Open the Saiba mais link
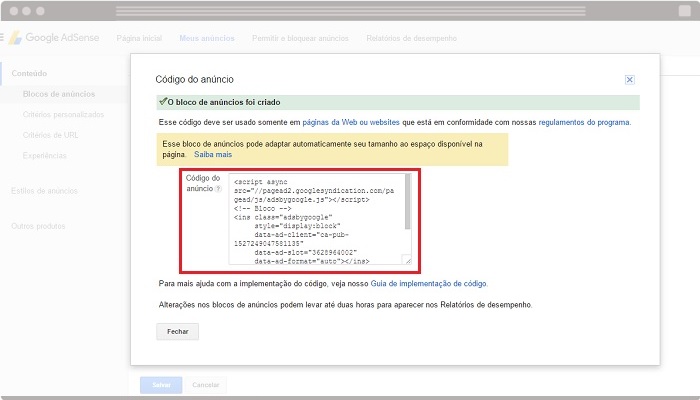The height and width of the screenshot is (400, 700). pos(213,154)
